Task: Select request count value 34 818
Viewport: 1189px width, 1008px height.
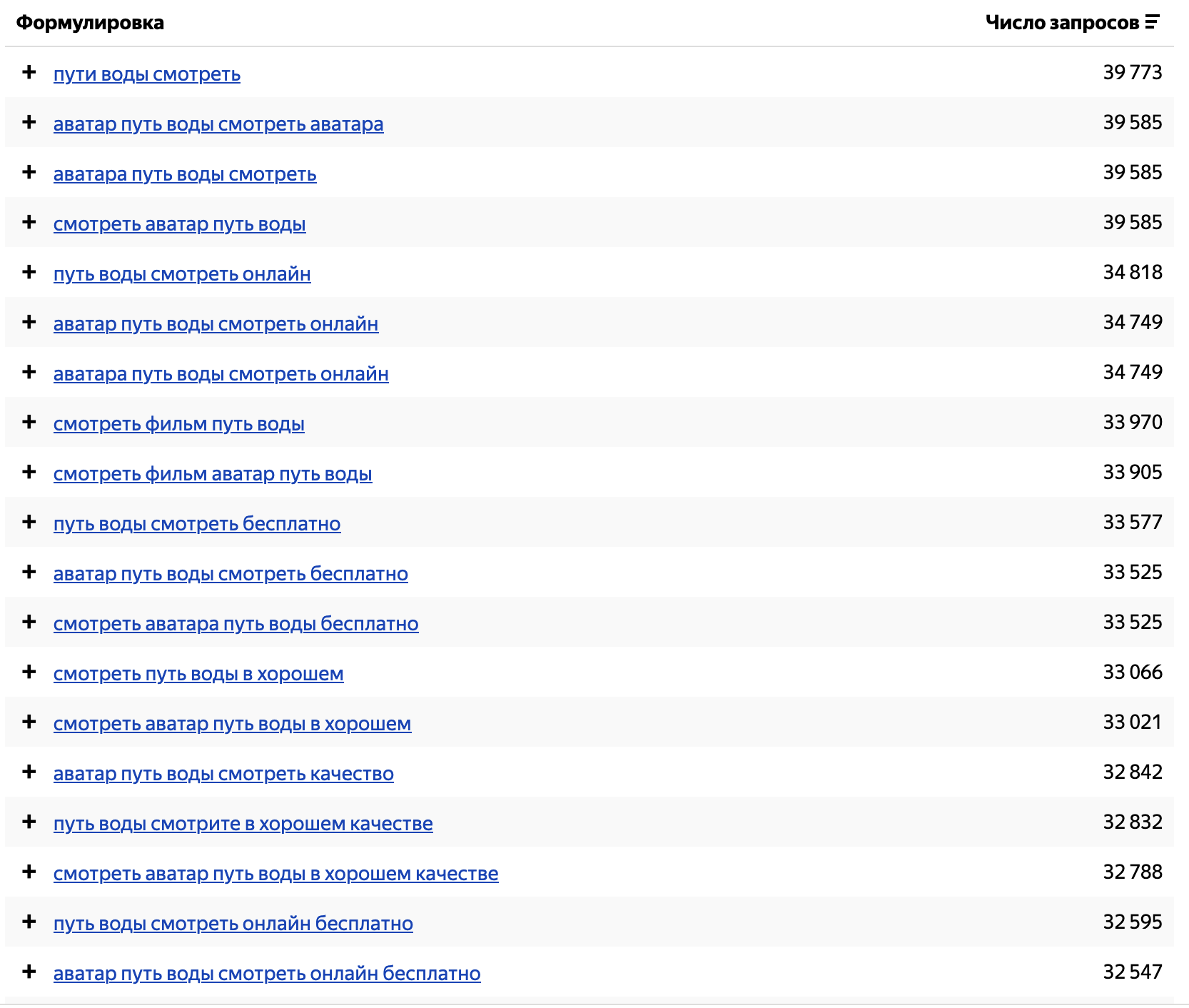Action: (1133, 272)
